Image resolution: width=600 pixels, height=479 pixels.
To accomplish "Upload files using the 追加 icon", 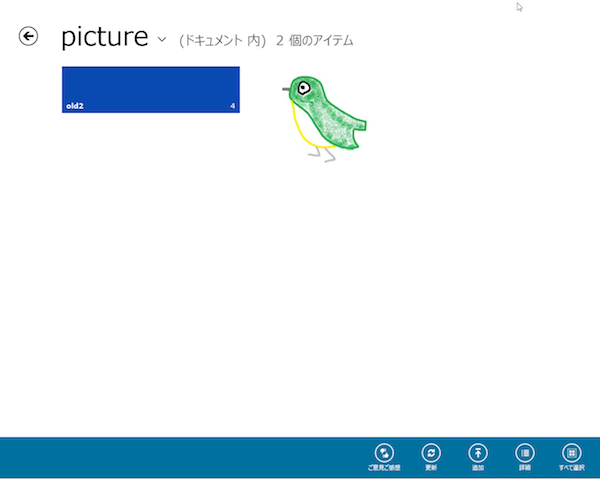I will 478,453.
